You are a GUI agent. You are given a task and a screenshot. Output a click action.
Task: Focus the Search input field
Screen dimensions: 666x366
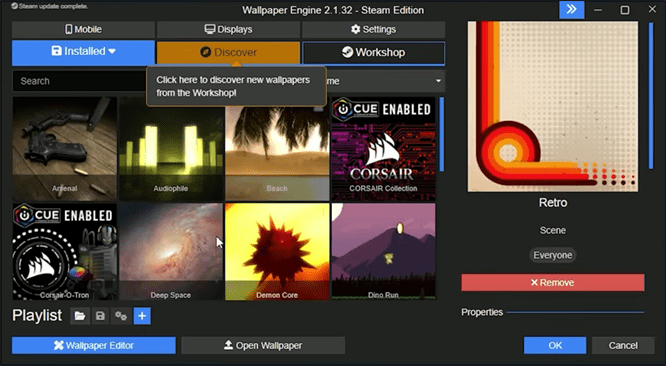(80, 81)
